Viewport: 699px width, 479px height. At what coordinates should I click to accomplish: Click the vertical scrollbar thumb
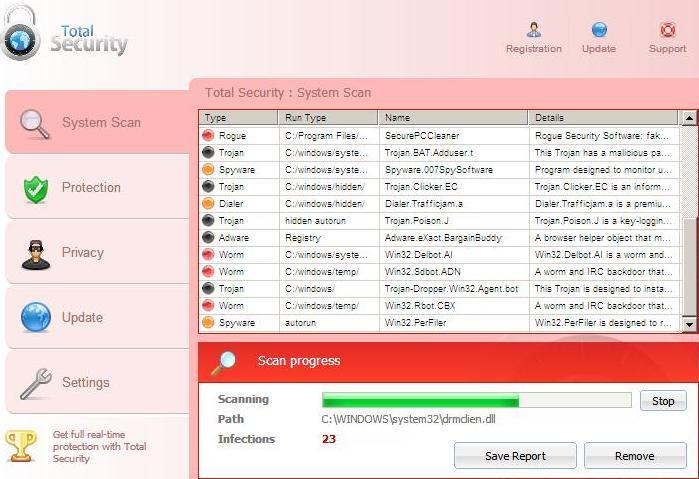(x=689, y=267)
